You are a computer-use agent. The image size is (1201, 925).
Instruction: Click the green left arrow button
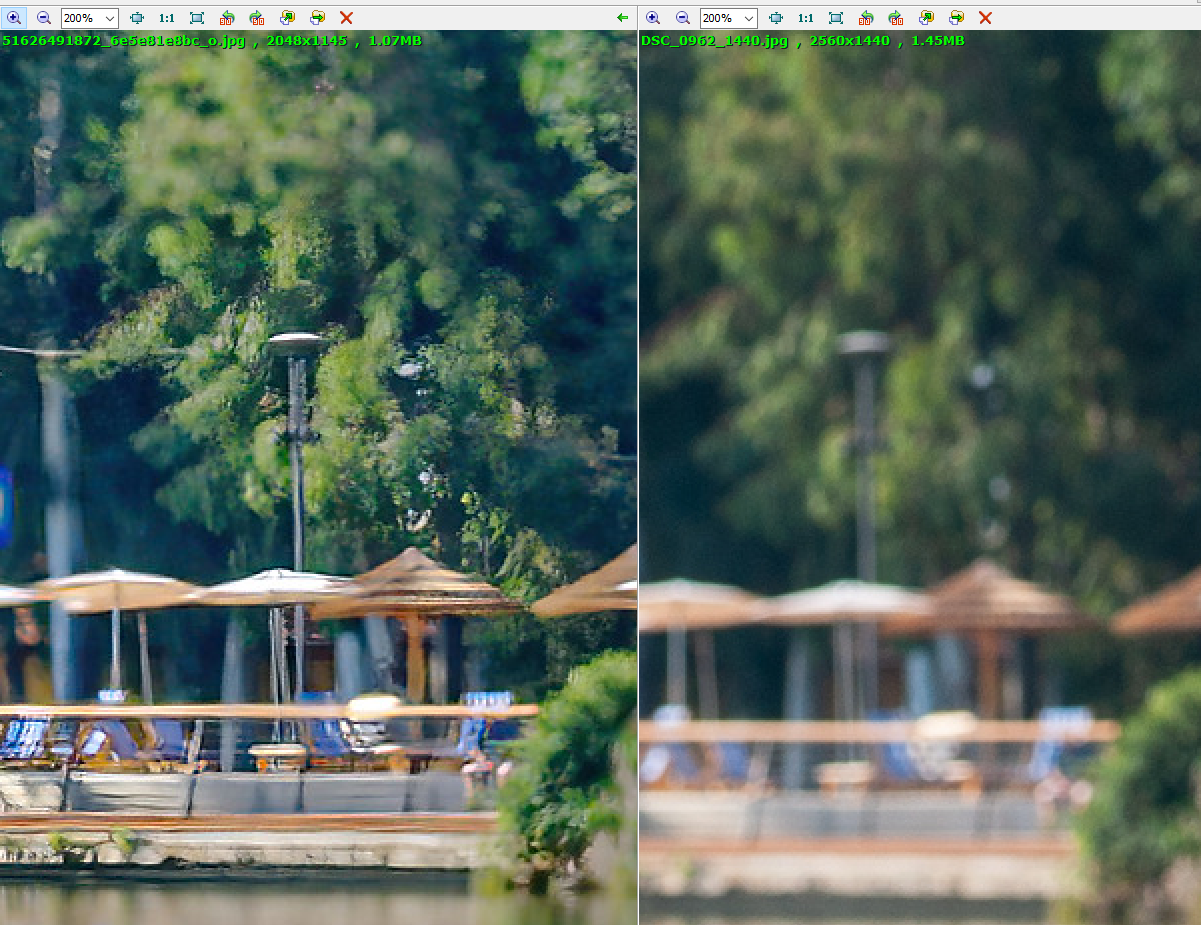pyautogui.click(x=623, y=18)
